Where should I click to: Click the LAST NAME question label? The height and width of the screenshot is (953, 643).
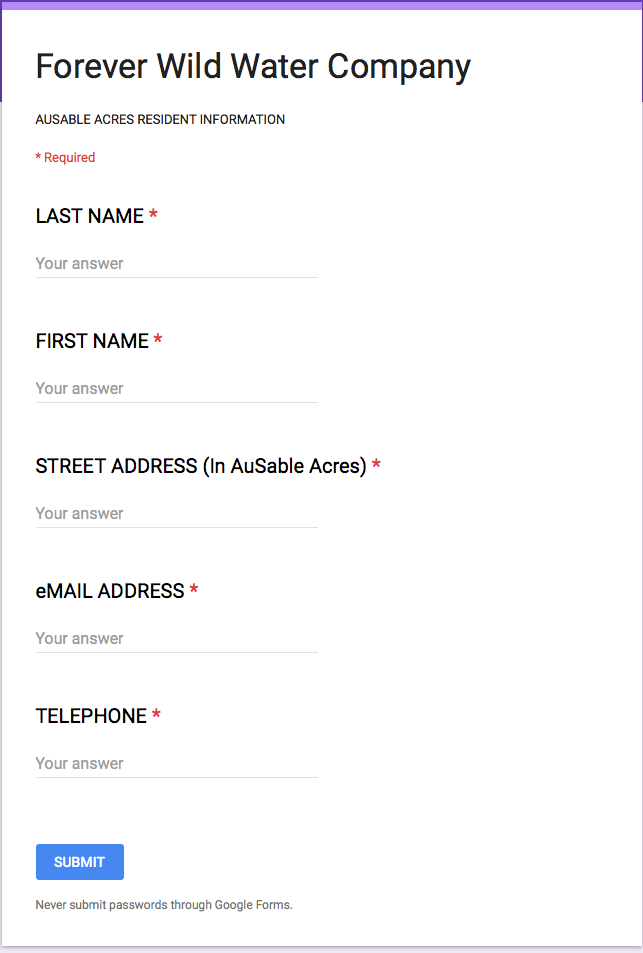click(x=90, y=216)
